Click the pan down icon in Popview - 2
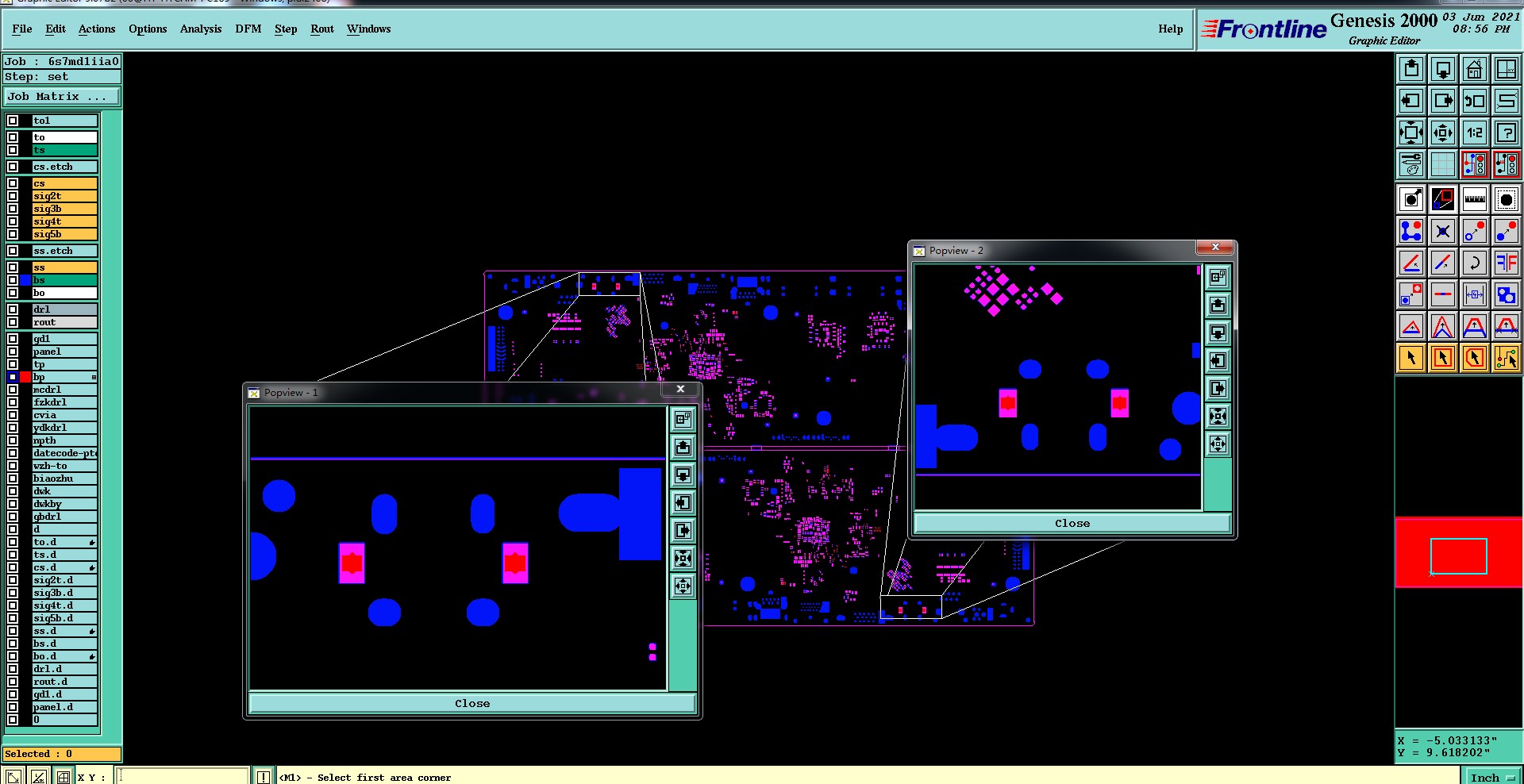Image resolution: width=1524 pixels, height=784 pixels. click(x=1218, y=332)
